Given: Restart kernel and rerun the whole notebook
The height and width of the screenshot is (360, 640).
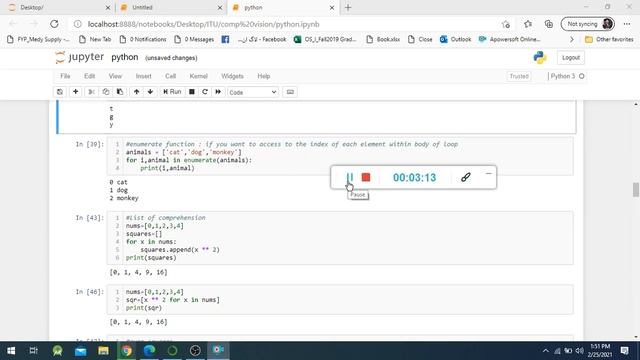Looking at the screenshot, I should click(x=218, y=92).
